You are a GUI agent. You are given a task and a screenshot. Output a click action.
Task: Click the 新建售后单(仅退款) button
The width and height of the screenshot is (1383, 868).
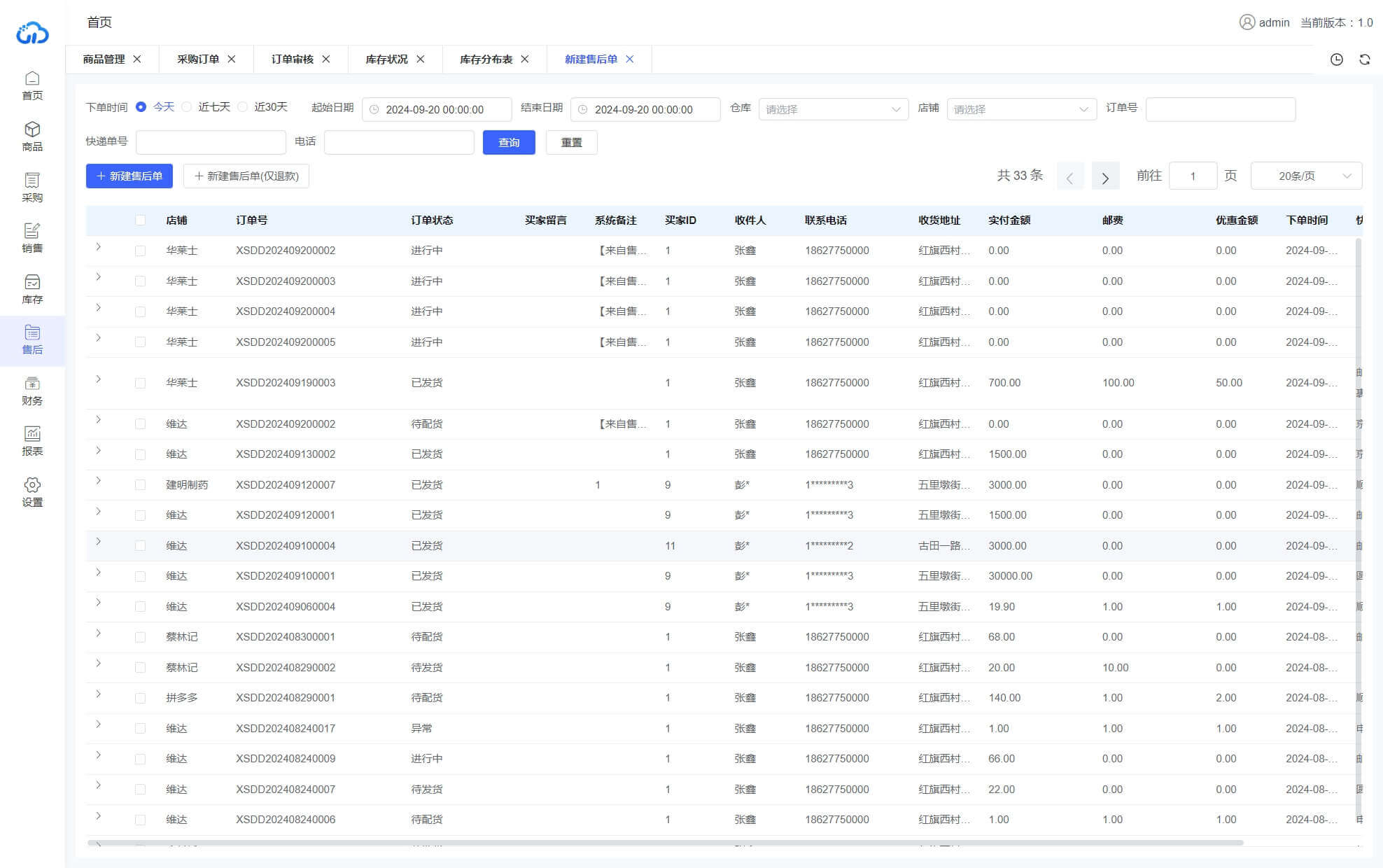pyautogui.click(x=246, y=176)
